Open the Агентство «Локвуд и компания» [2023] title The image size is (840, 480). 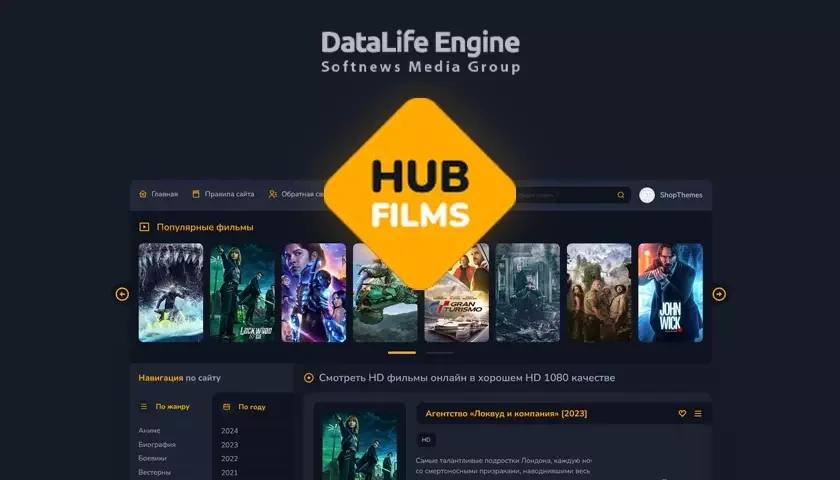[x=506, y=414]
